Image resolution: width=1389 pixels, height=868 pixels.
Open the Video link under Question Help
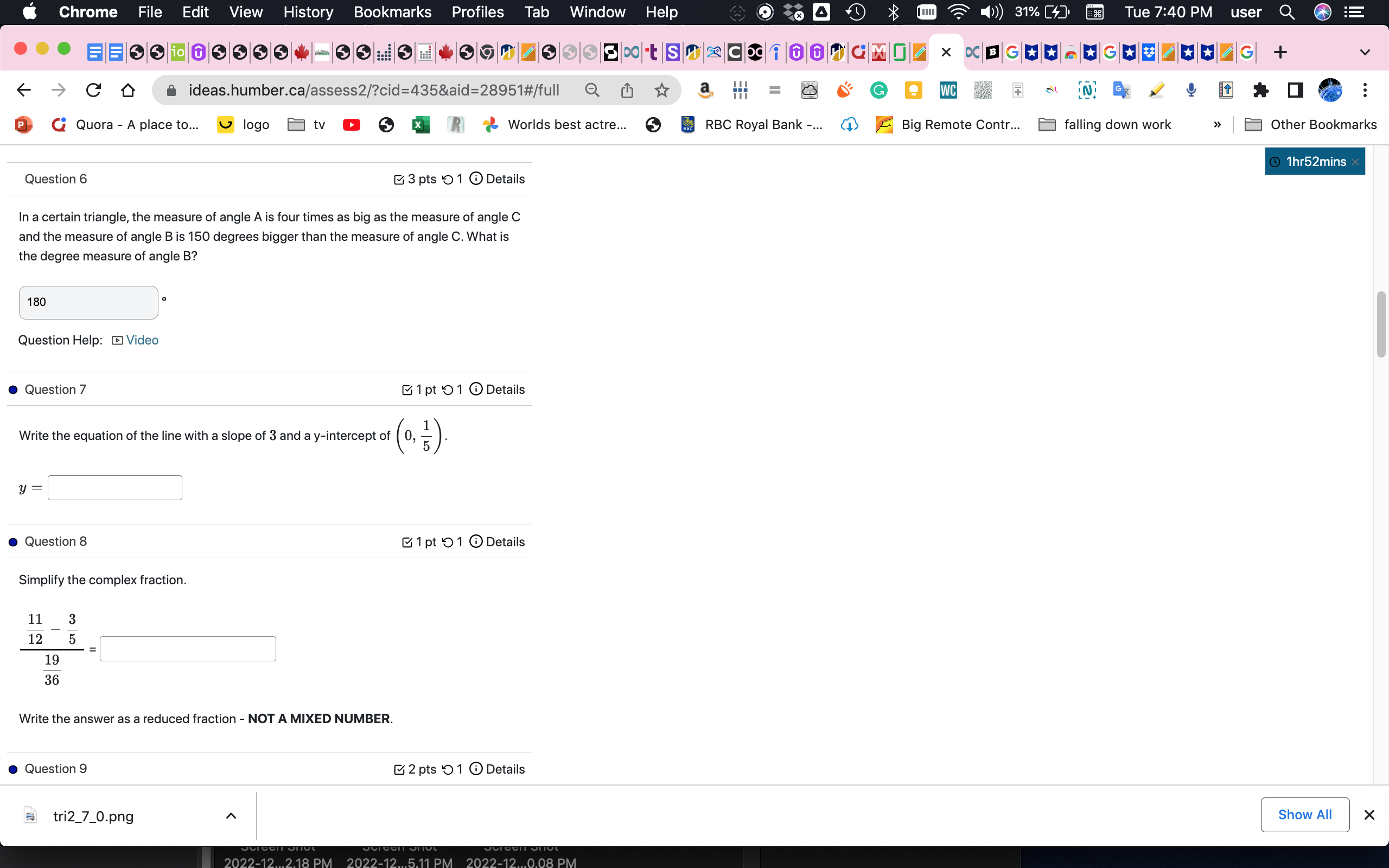click(142, 340)
